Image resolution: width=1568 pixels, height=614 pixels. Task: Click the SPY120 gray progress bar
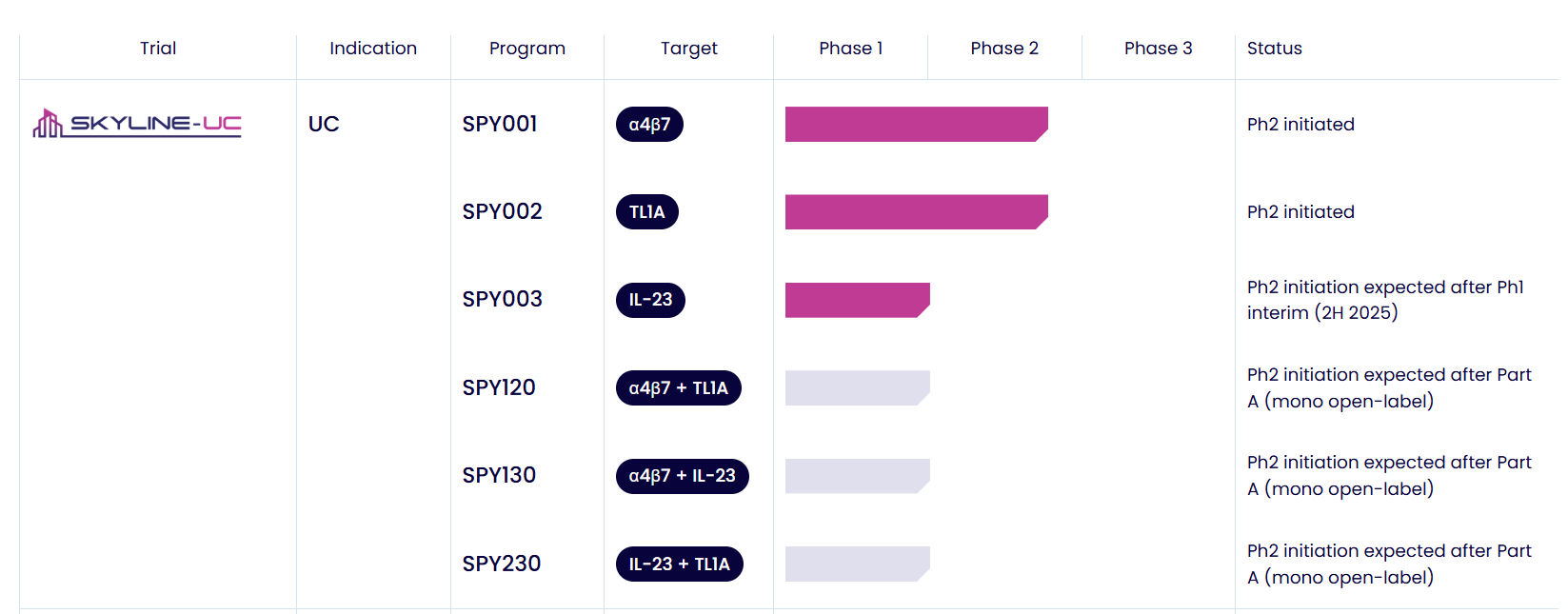tap(856, 388)
